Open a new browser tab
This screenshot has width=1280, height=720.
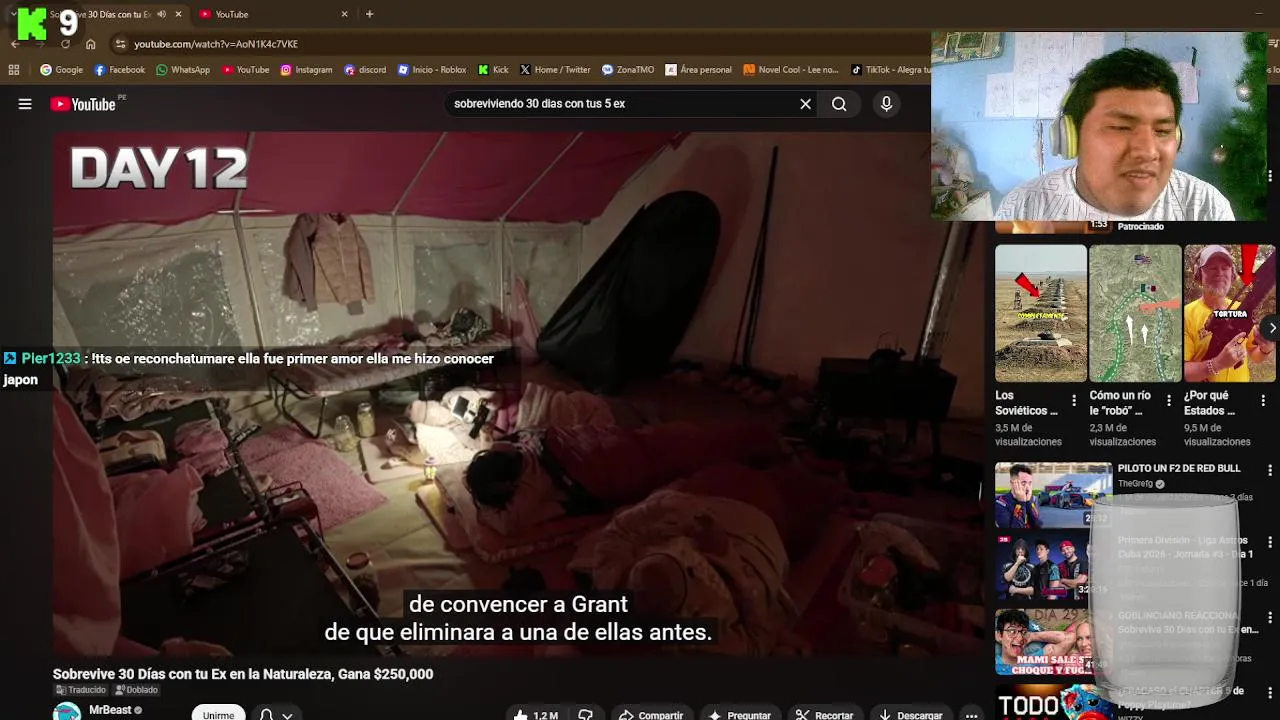(369, 14)
